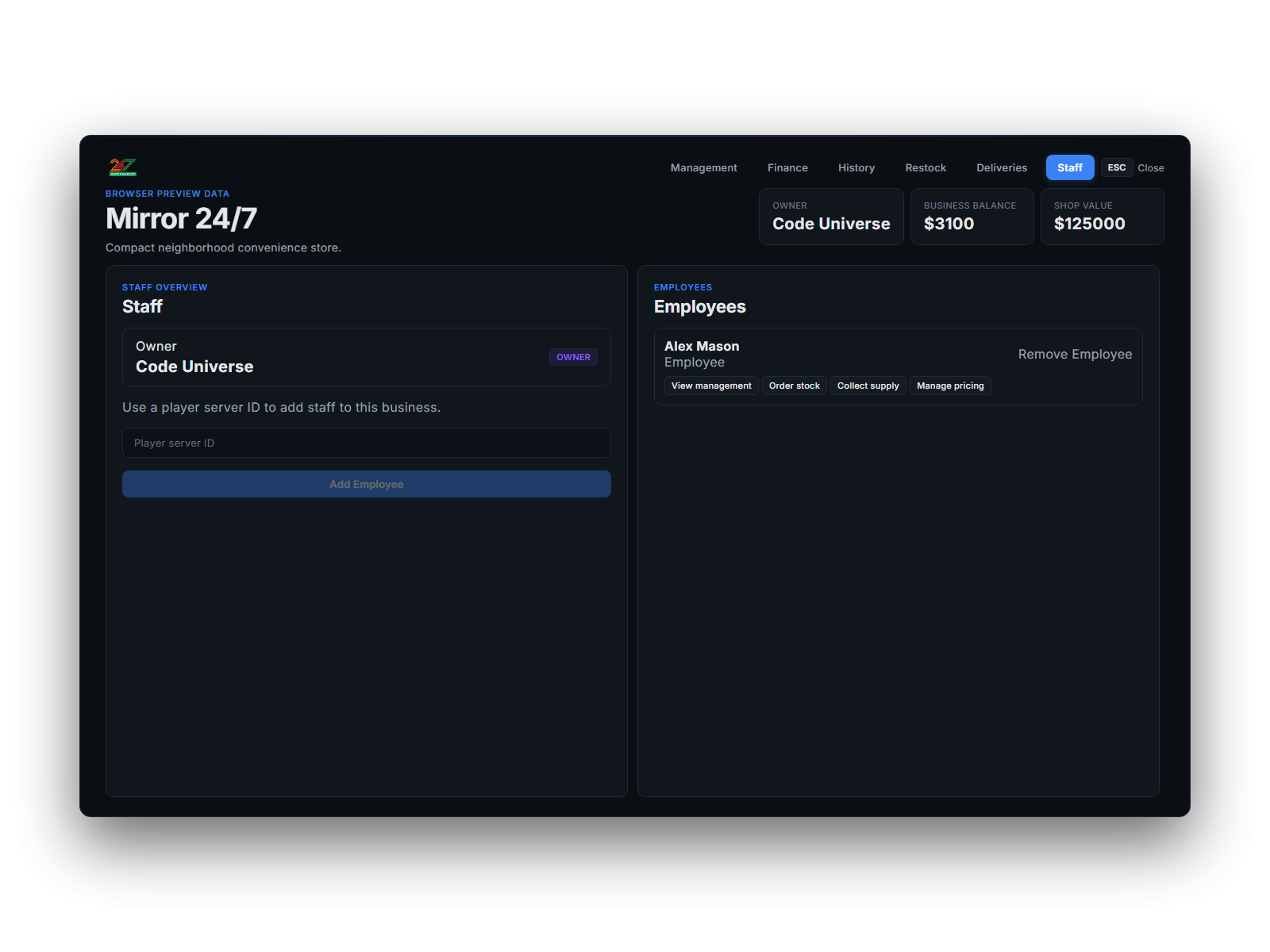Click the Order stock permission tag

pyautogui.click(x=795, y=386)
